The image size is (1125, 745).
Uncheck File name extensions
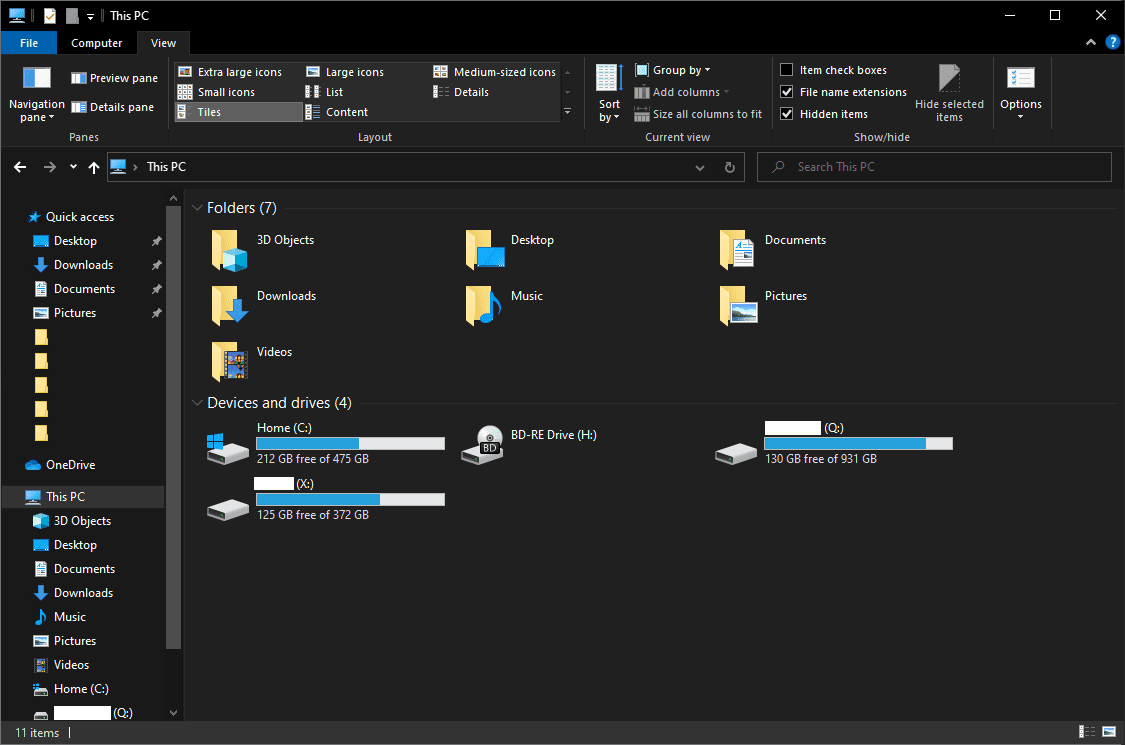pos(786,92)
